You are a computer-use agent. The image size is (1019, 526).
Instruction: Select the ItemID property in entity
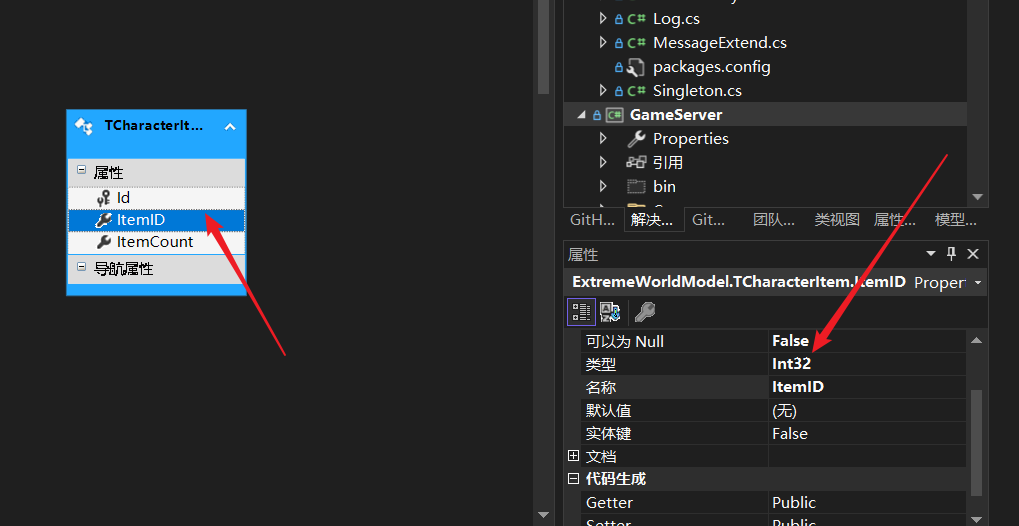click(140, 220)
